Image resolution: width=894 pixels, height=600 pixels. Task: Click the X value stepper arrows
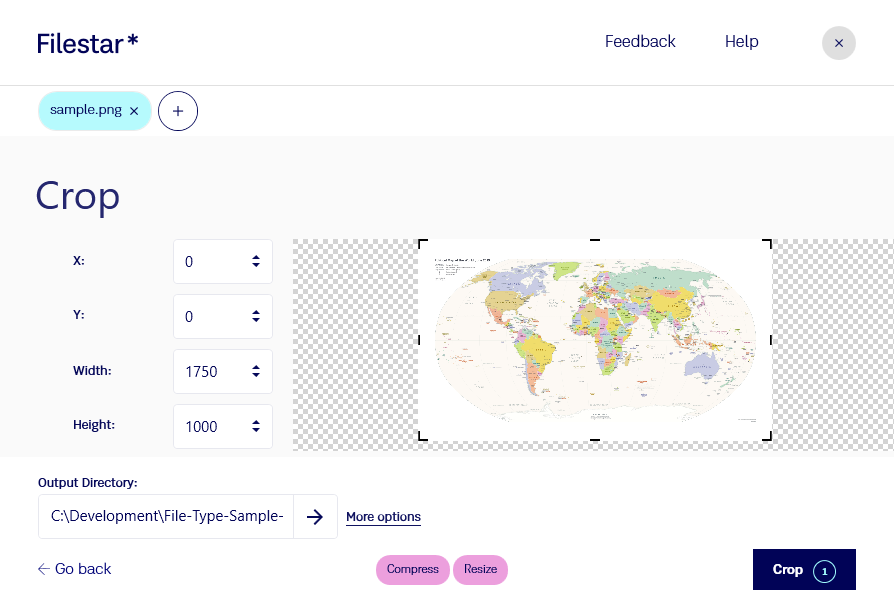click(x=256, y=261)
